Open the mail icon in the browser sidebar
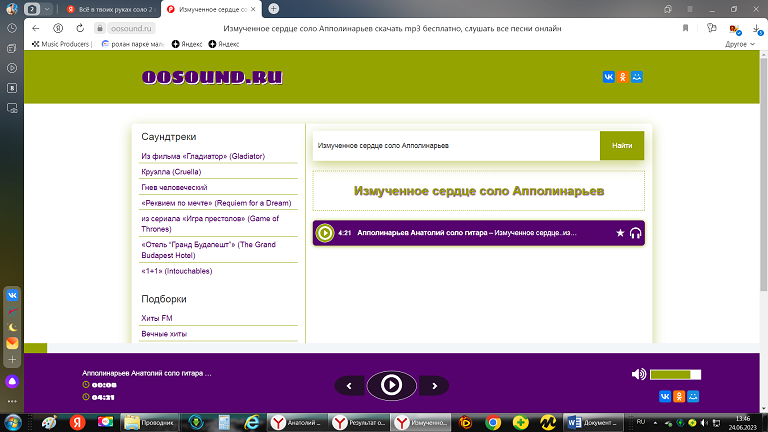768x432 pixels. tap(12, 343)
